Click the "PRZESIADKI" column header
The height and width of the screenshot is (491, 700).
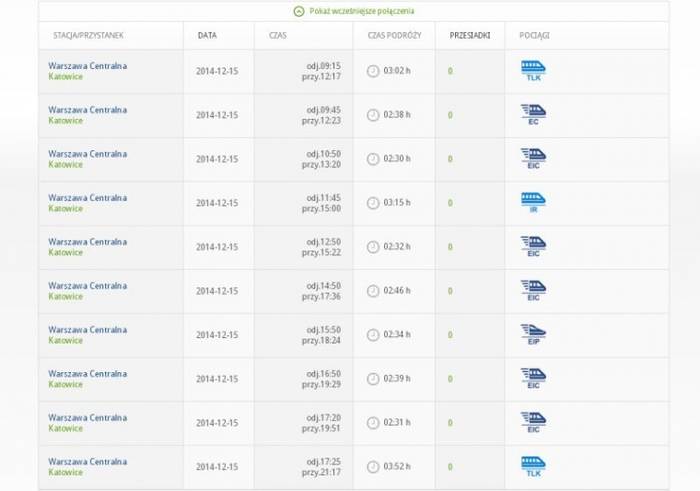469,35
